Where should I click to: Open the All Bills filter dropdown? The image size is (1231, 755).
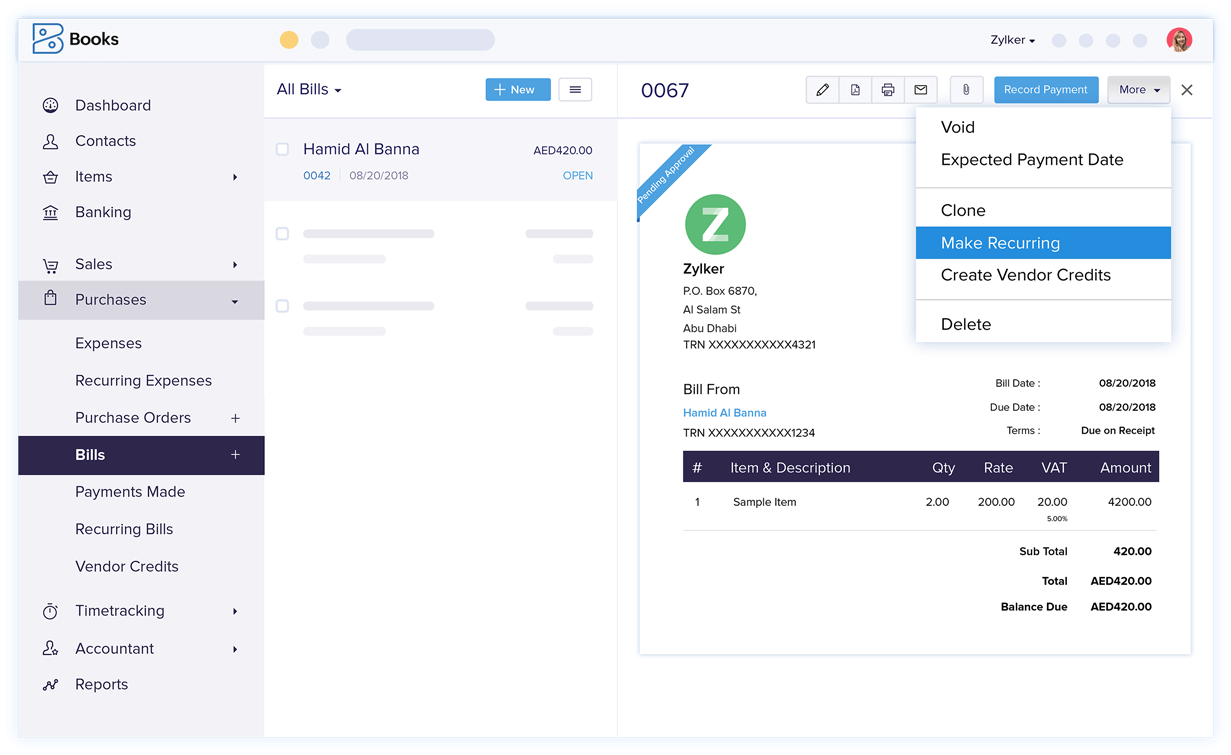pyautogui.click(x=309, y=90)
